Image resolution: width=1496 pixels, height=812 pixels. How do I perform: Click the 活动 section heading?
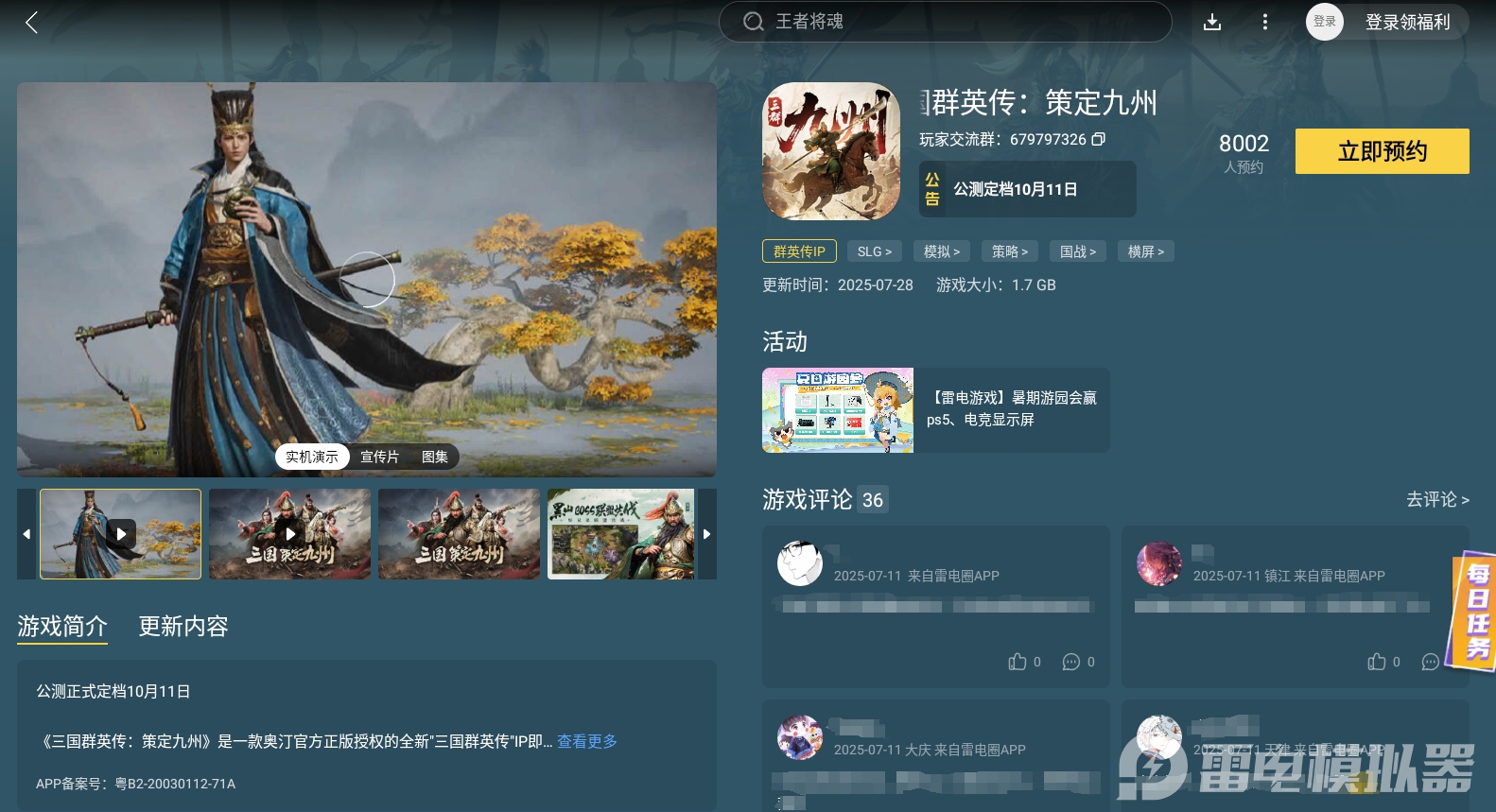tap(785, 341)
